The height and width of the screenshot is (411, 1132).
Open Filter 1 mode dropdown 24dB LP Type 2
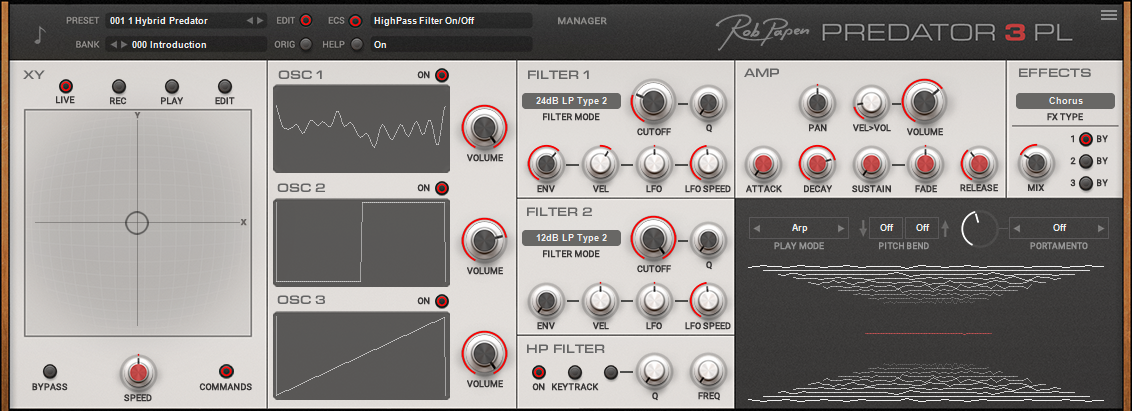(x=572, y=100)
